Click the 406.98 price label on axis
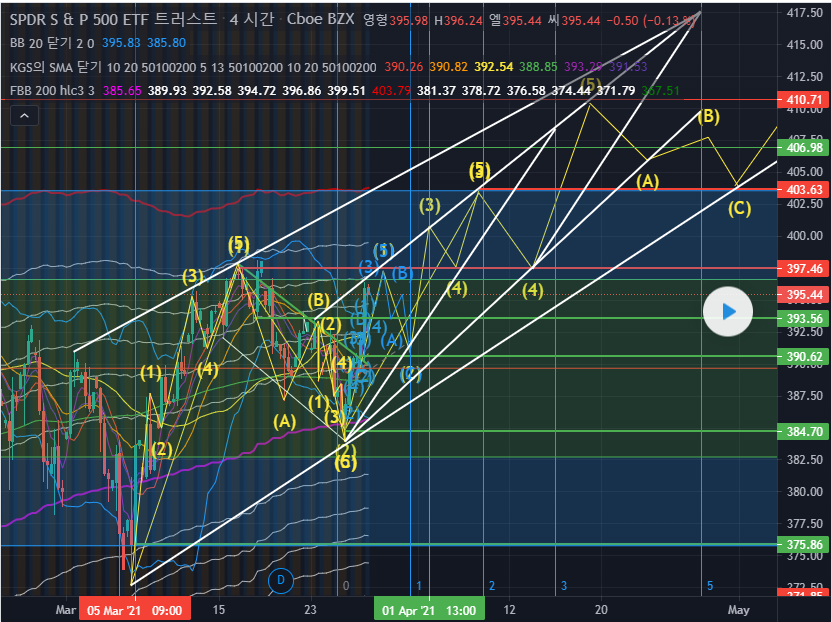832x622 pixels. [804, 148]
